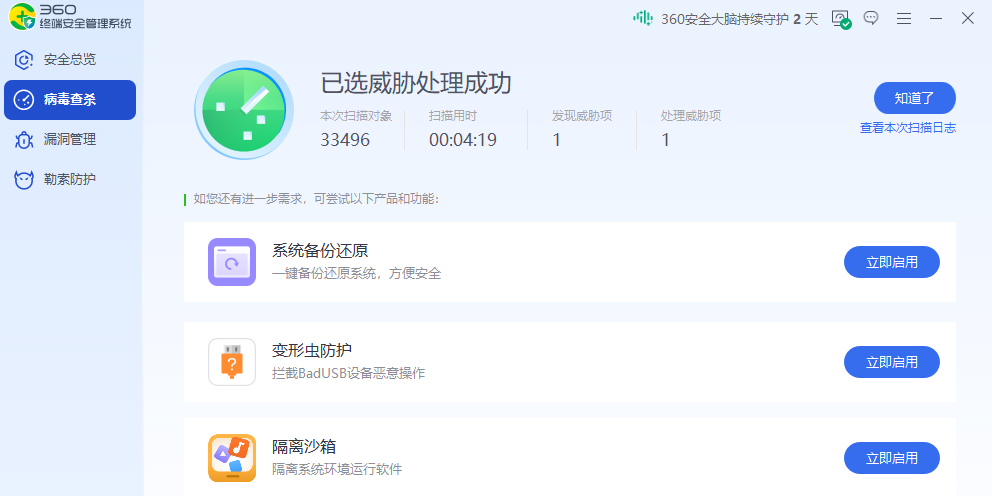Screen dimensions: 992x496
Task: Click the 勒索防护 sidebar icon
Action: point(24,179)
